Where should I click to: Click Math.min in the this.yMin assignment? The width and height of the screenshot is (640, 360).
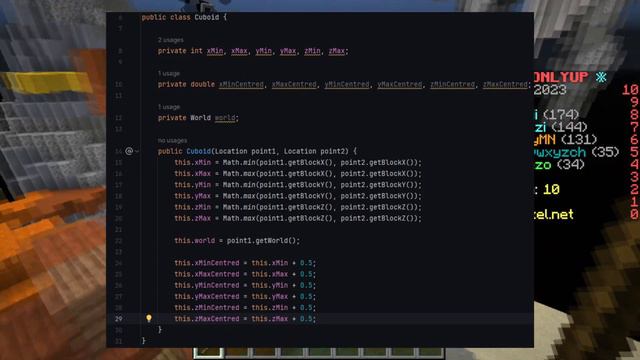(x=239, y=185)
